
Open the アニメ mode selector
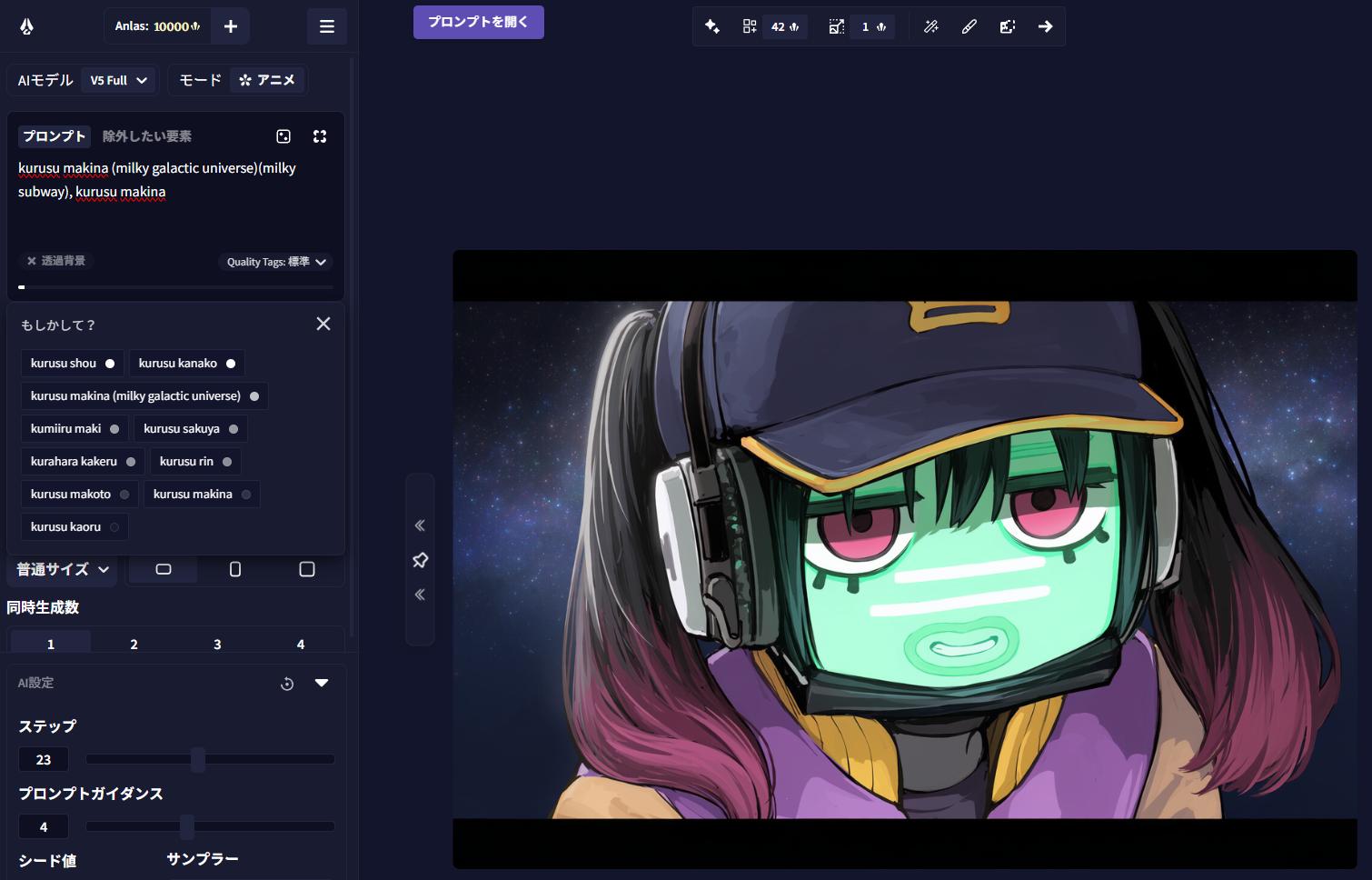(x=267, y=80)
